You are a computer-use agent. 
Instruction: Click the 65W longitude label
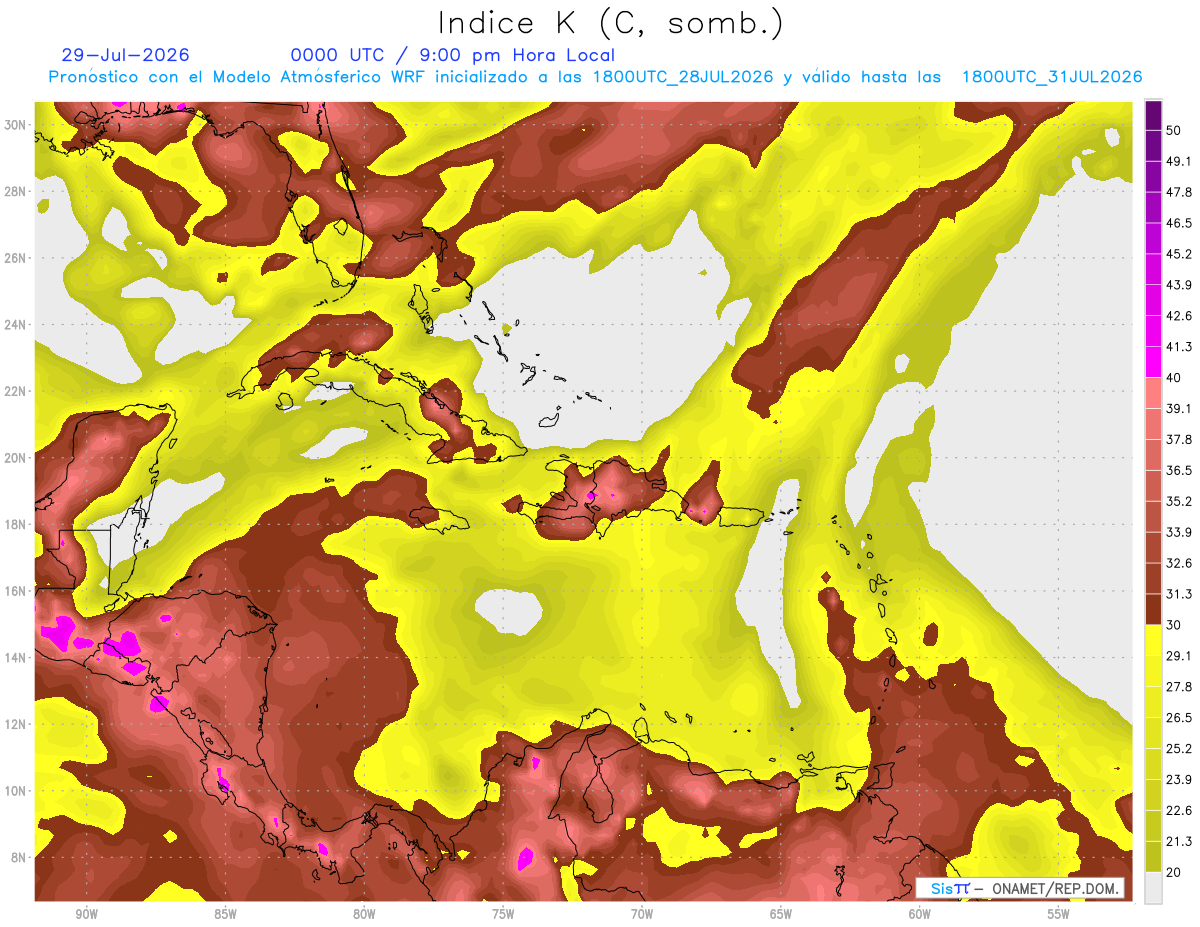point(781,914)
